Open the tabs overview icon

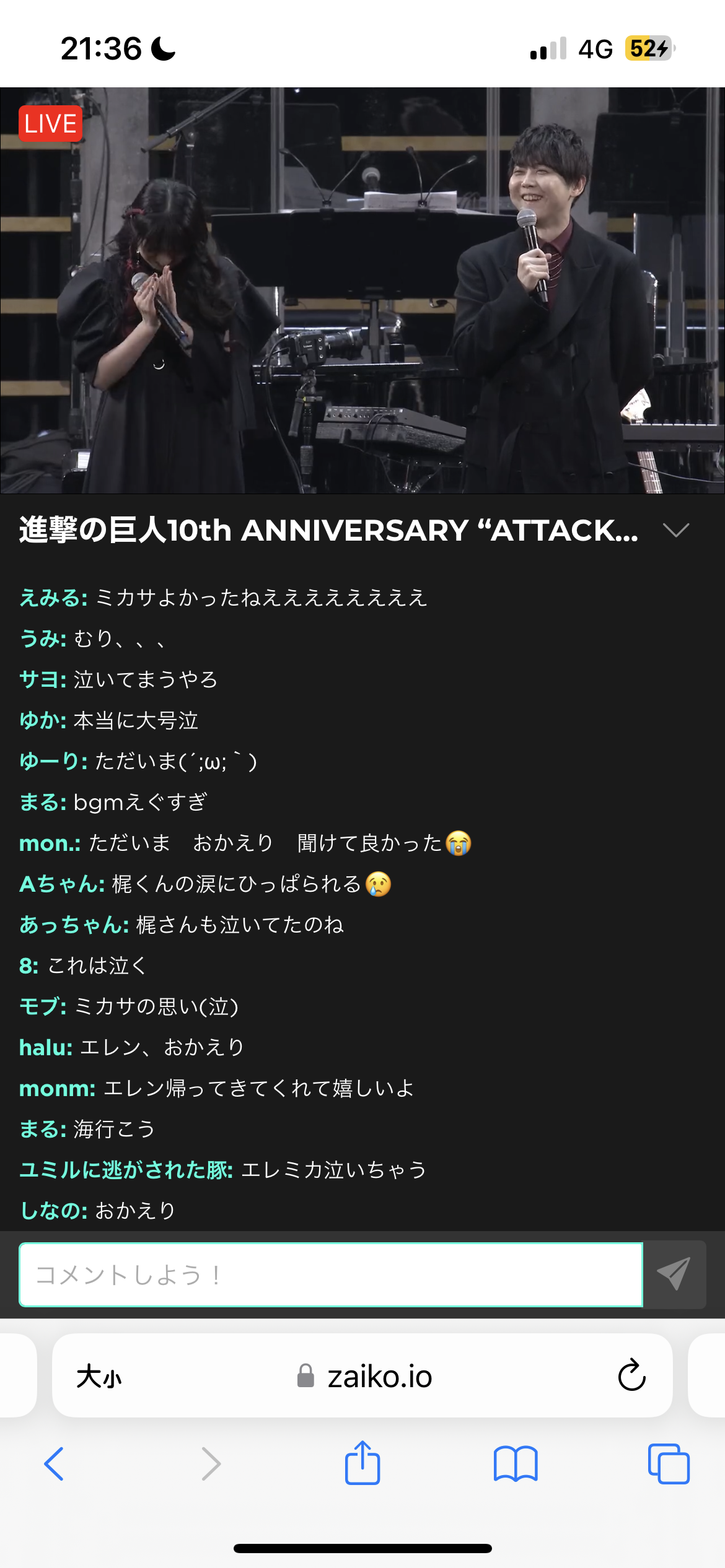pyautogui.click(x=669, y=1464)
